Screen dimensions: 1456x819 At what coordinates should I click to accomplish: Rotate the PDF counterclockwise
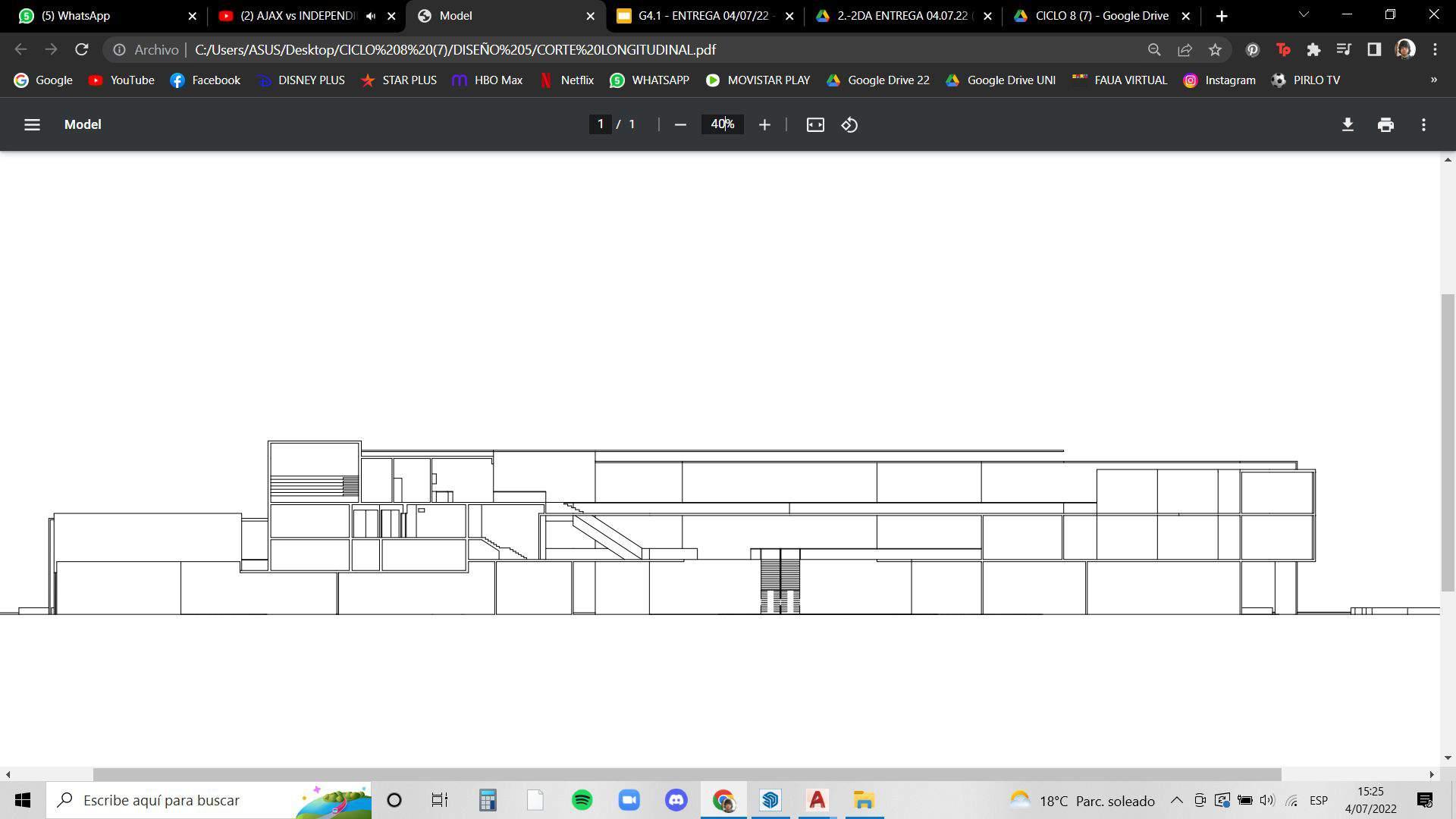pyautogui.click(x=849, y=124)
